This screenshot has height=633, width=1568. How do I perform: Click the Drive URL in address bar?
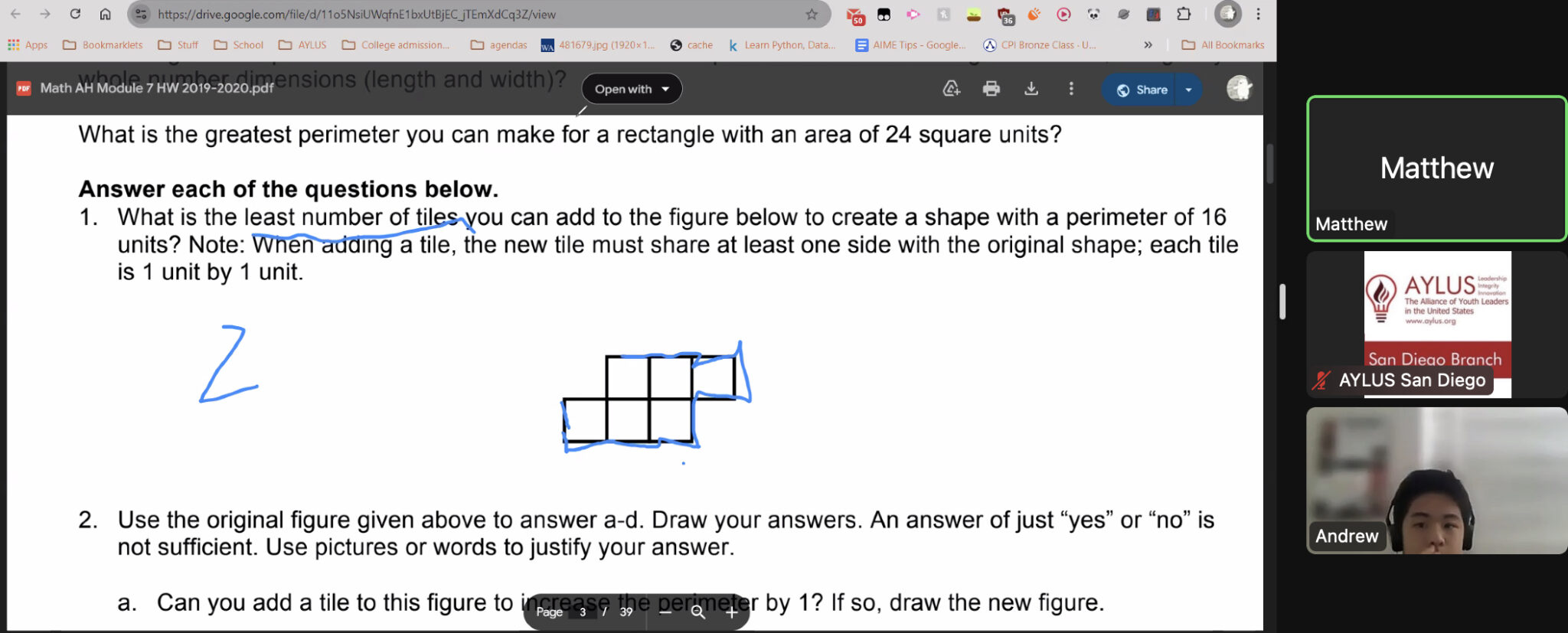[357, 15]
